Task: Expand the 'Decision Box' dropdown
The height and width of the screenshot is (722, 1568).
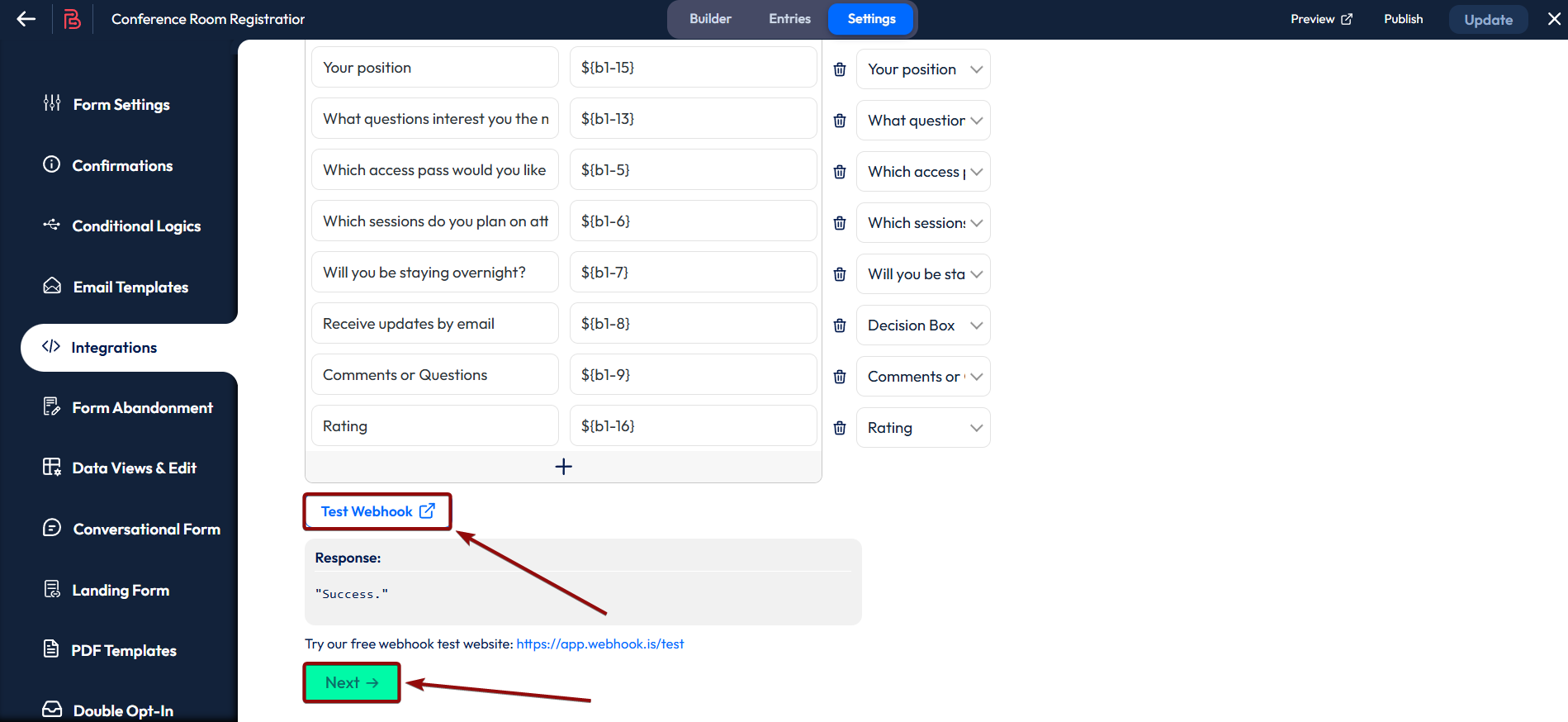Action: tap(923, 325)
